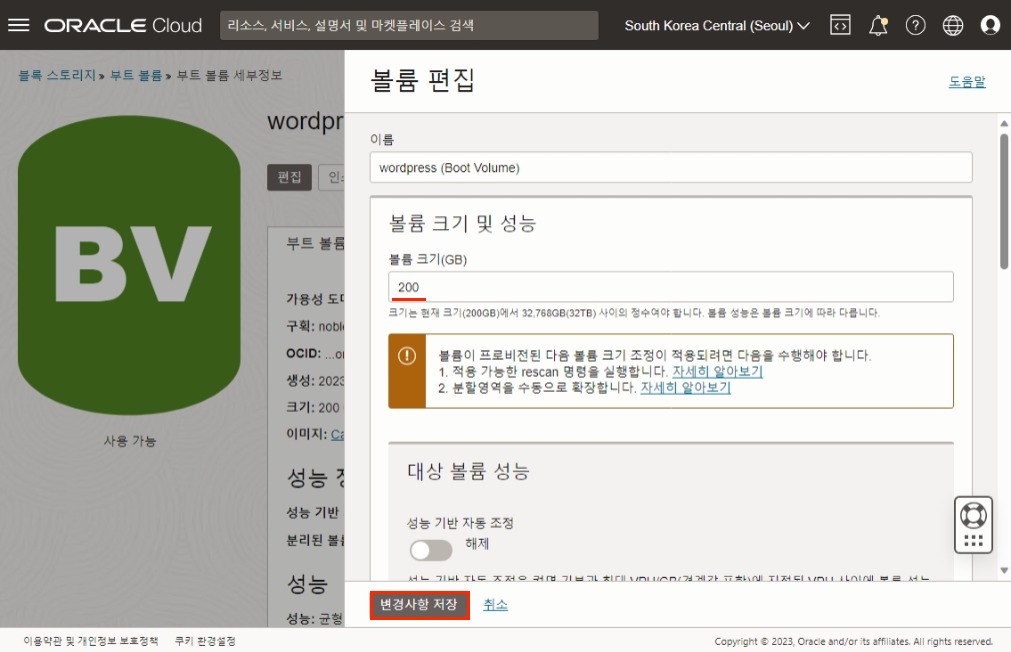
Task: Click the panel vertical scrollbar thumb
Action: coord(1004,201)
